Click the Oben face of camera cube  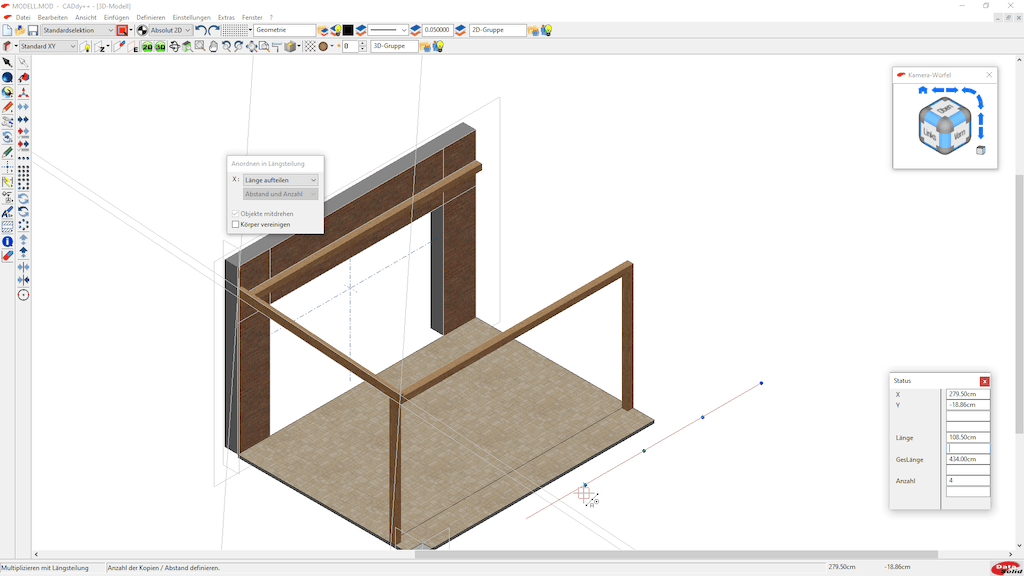(947, 108)
